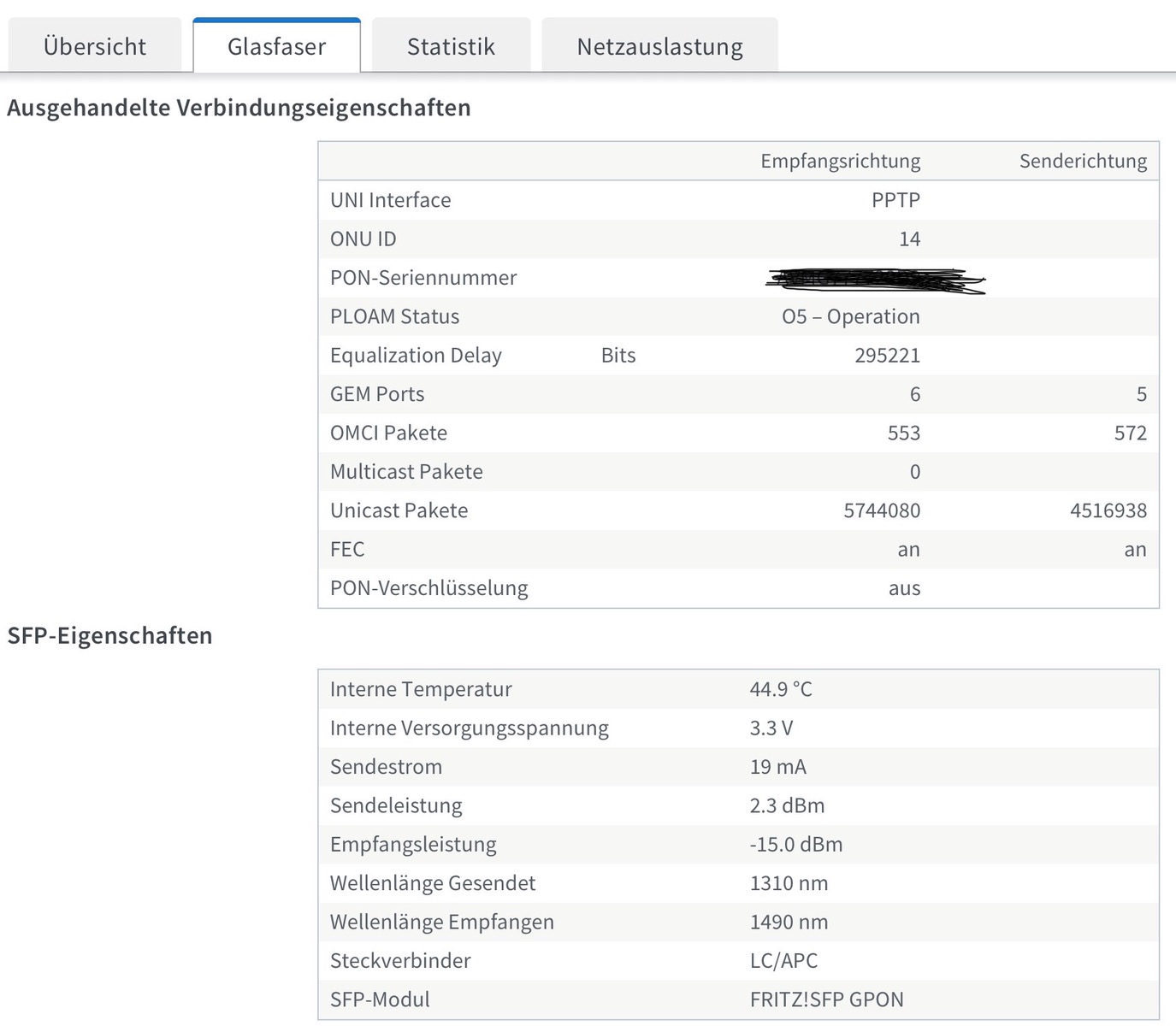Viewport: 1176px width, 1026px height.
Task: Select the ONU ID label
Action: (363, 239)
